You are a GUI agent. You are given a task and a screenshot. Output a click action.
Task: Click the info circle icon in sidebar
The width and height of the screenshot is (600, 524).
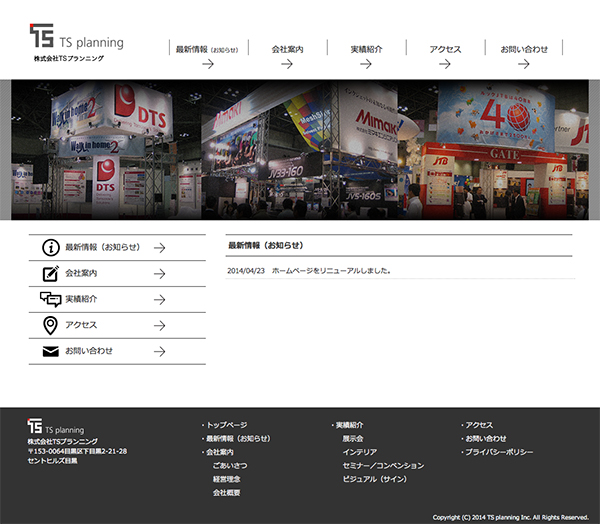[51, 247]
